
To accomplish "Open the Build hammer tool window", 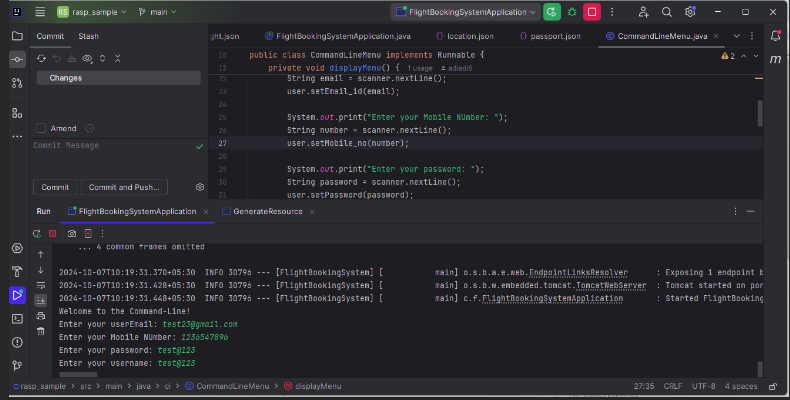I will [17, 272].
